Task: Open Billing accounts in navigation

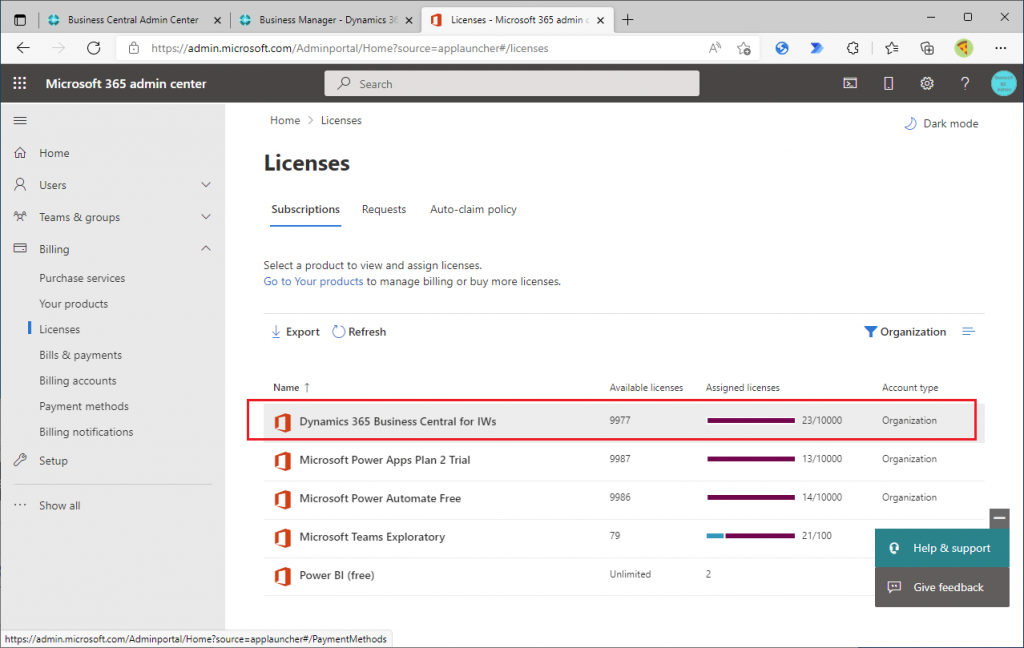Action: tap(77, 380)
